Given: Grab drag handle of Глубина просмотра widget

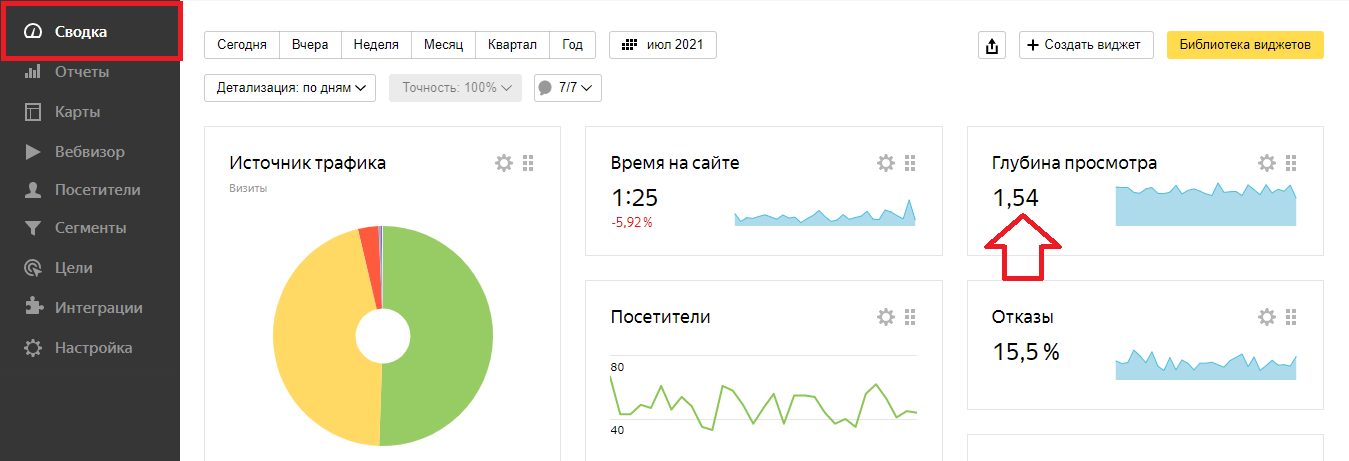Looking at the screenshot, I should [x=1291, y=163].
